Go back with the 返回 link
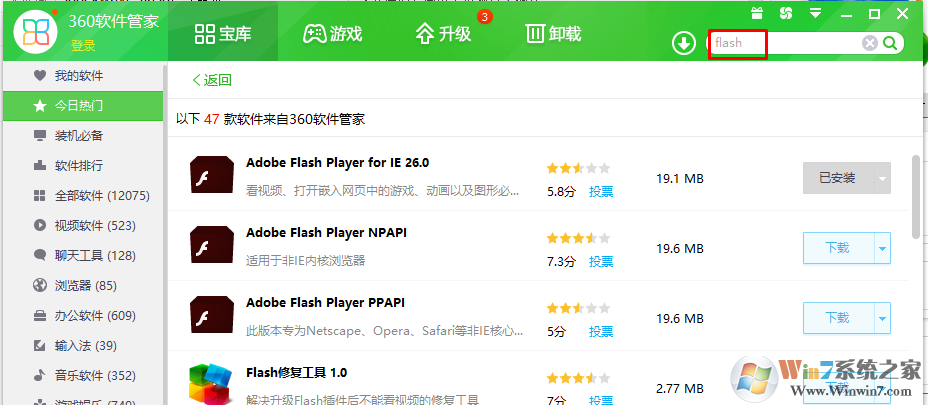Viewport: 928px width, 405px height. [212, 80]
